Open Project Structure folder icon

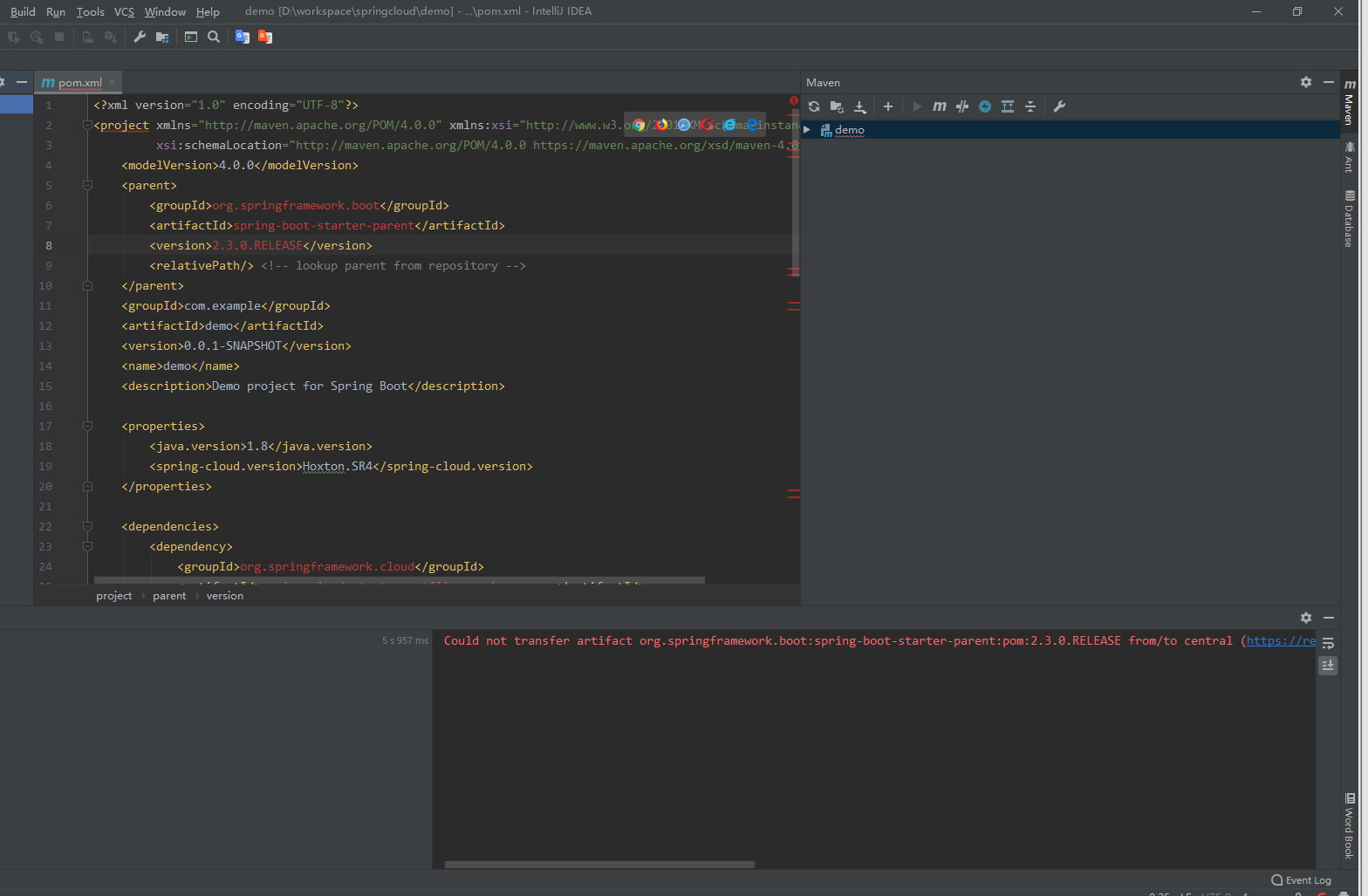[162, 37]
